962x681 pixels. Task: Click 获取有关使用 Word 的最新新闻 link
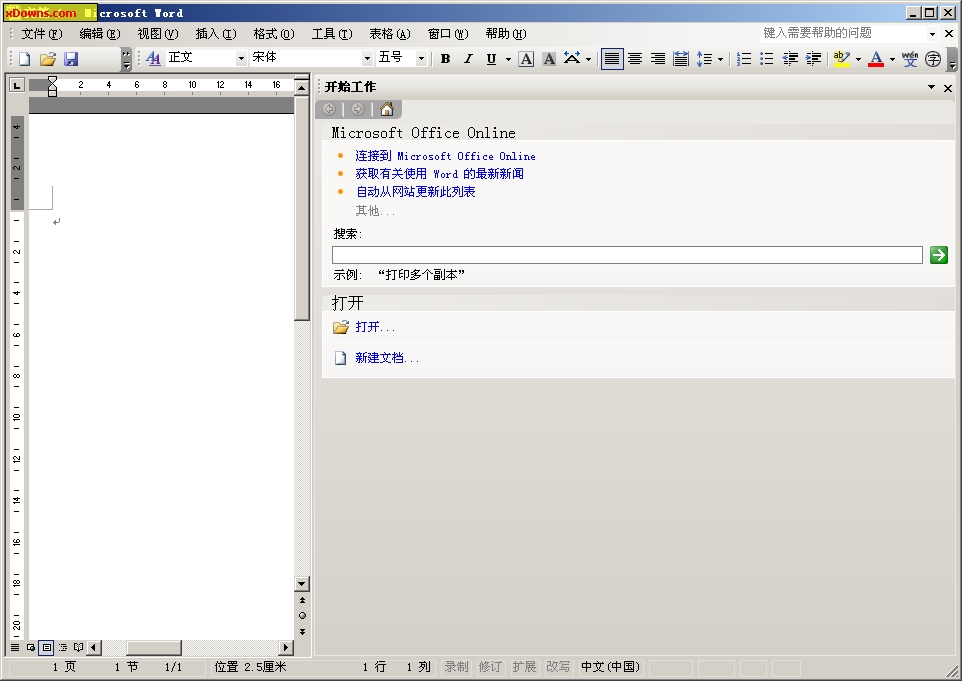[439, 174]
